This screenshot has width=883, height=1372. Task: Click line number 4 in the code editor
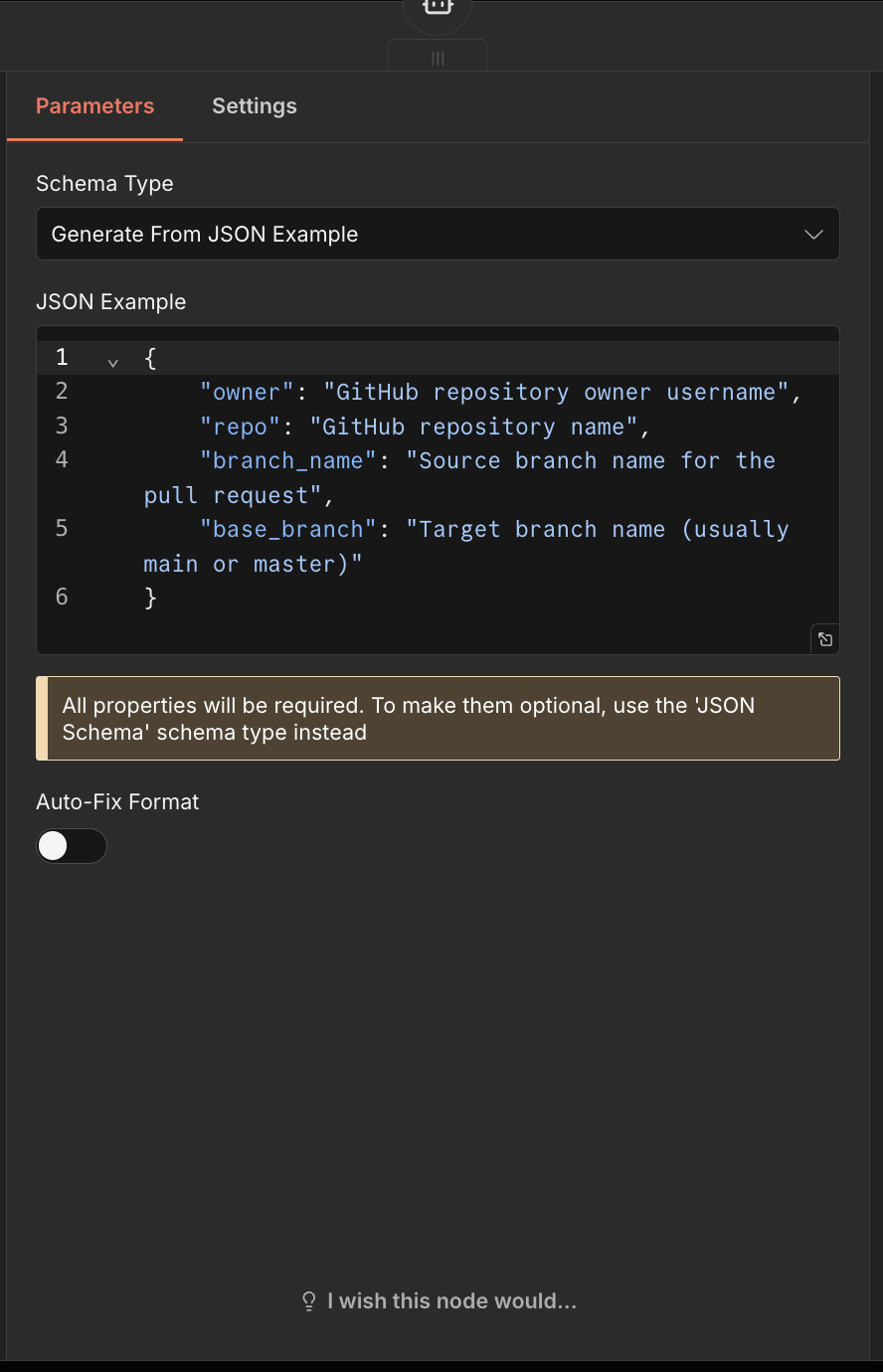pyautogui.click(x=61, y=459)
